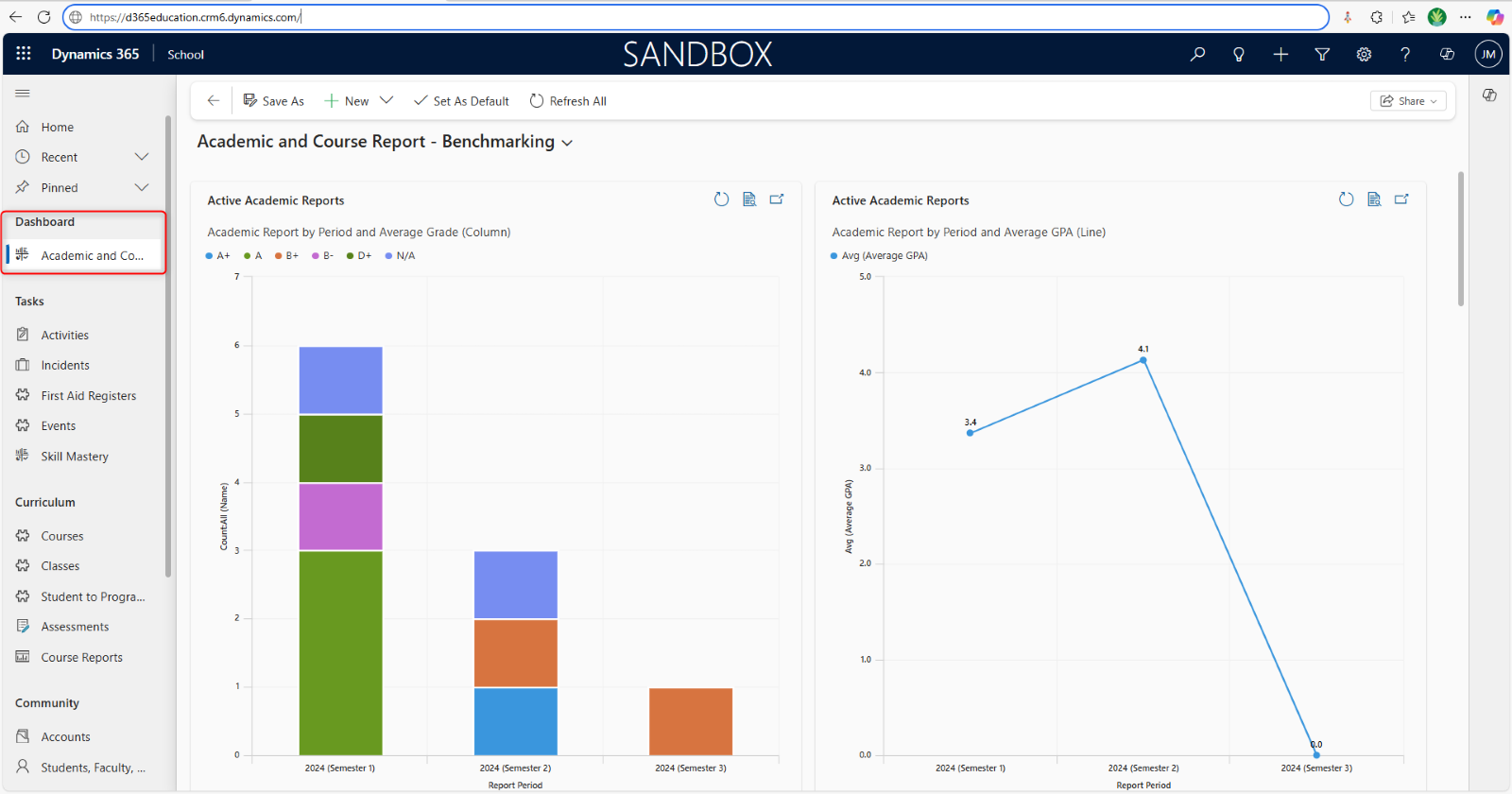The image size is (1512, 794).
Task: Open the New button dropdown arrow
Action: pos(387,101)
